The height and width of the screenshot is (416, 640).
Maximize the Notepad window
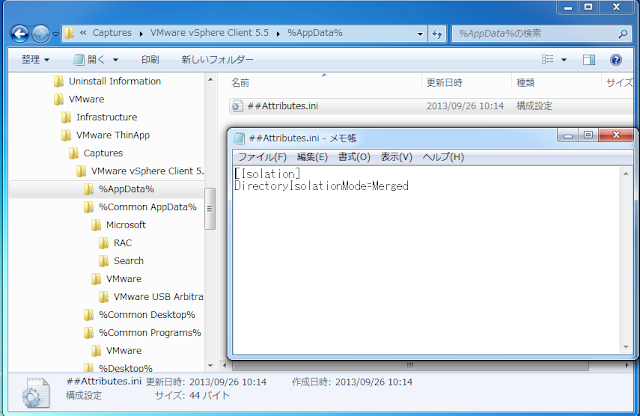click(588, 135)
